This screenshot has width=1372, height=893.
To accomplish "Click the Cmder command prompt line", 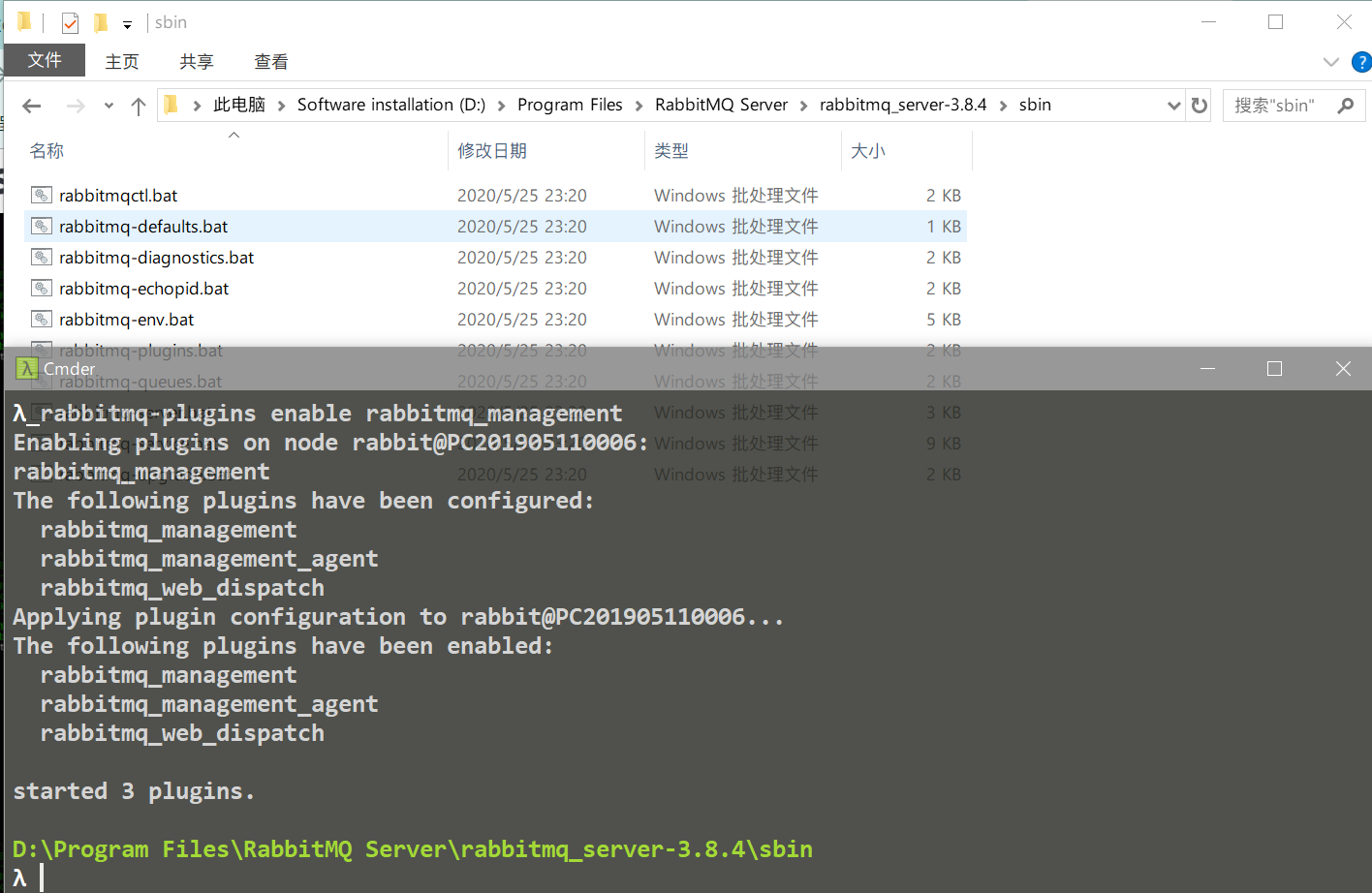I will [688, 878].
